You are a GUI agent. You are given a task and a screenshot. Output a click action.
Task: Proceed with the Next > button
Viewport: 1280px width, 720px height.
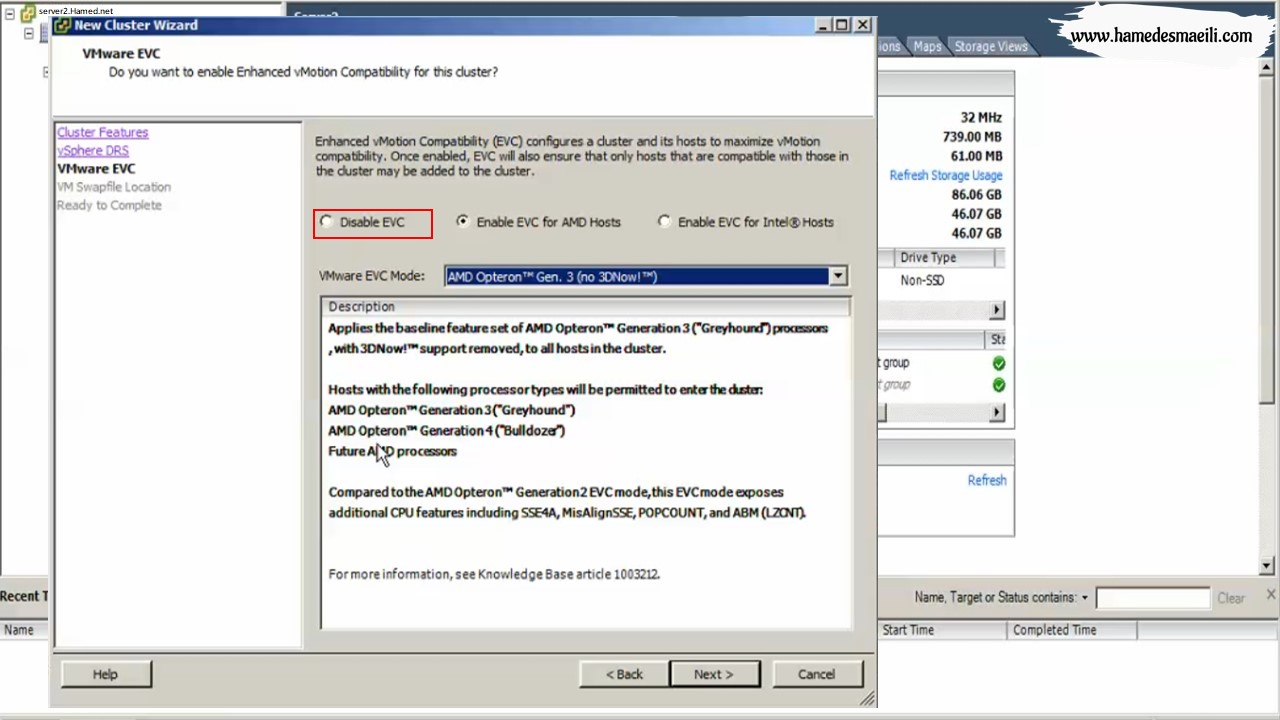coord(714,674)
